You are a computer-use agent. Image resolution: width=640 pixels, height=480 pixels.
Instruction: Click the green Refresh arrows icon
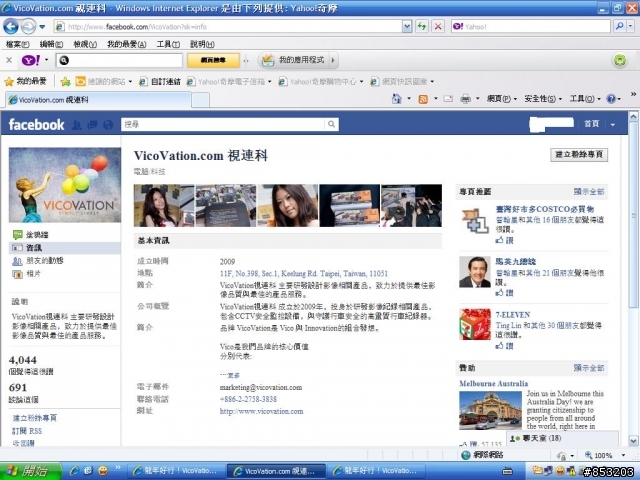tap(422, 27)
